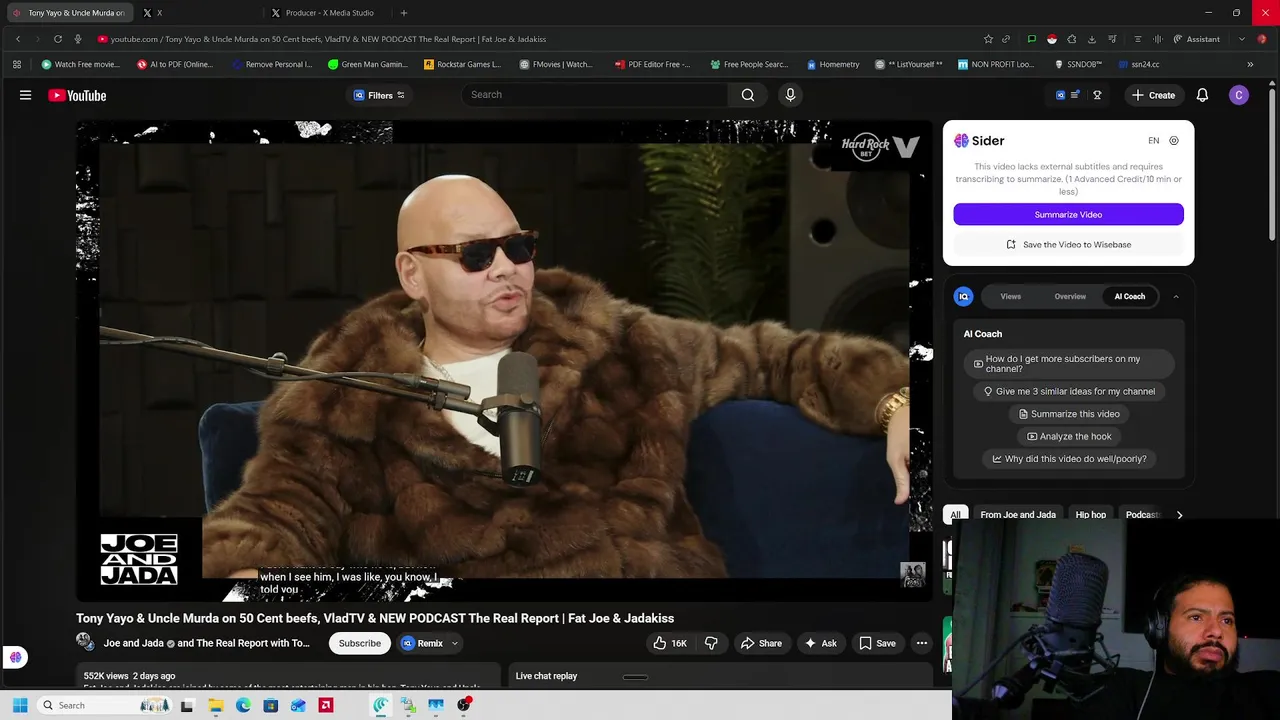Collapse the AI Coach panel chevron
Screen dimensions: 1280x720
pos(1176,296)
